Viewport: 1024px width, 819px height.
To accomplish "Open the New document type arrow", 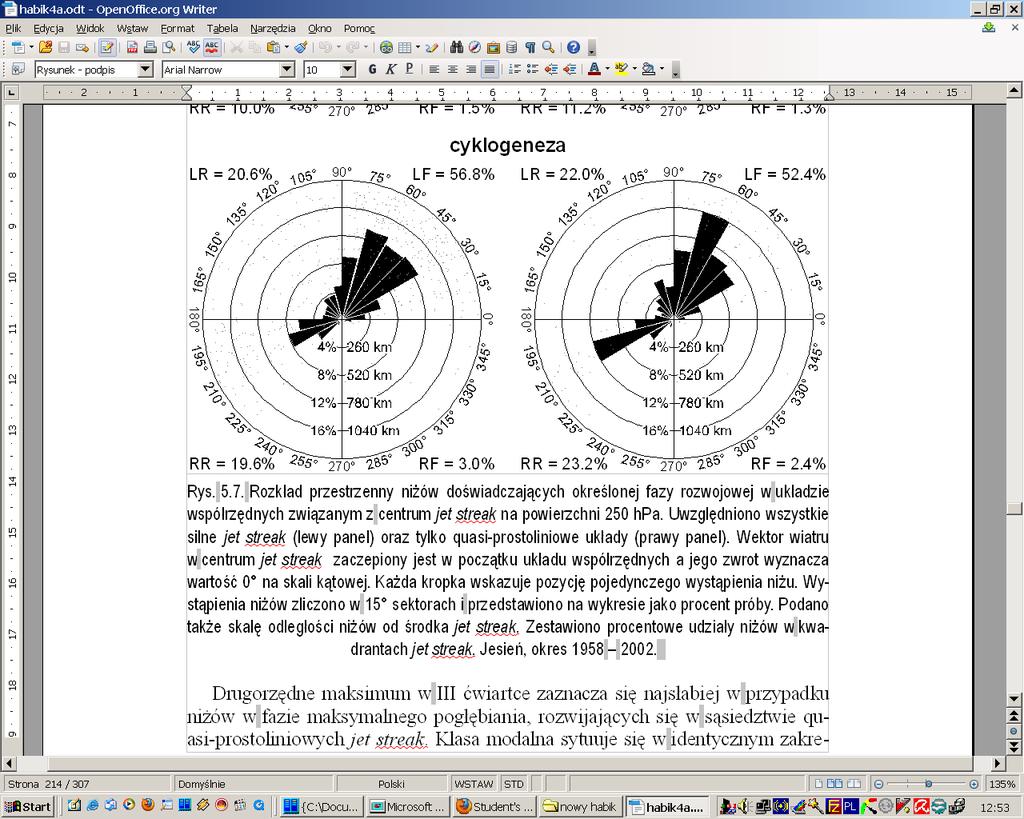I will 31,47.
